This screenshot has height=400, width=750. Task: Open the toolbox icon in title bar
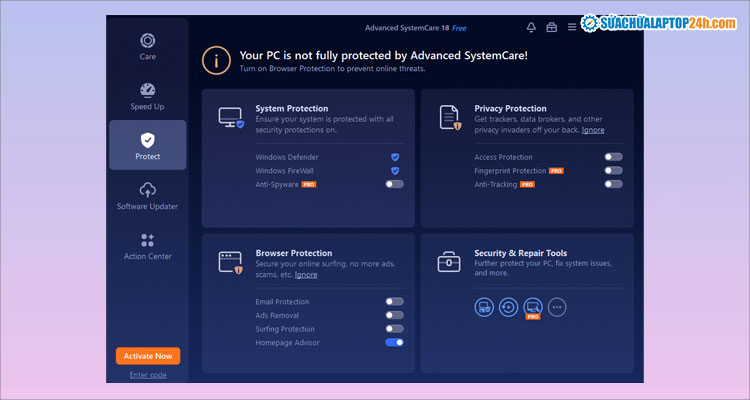tap(551, 27)
